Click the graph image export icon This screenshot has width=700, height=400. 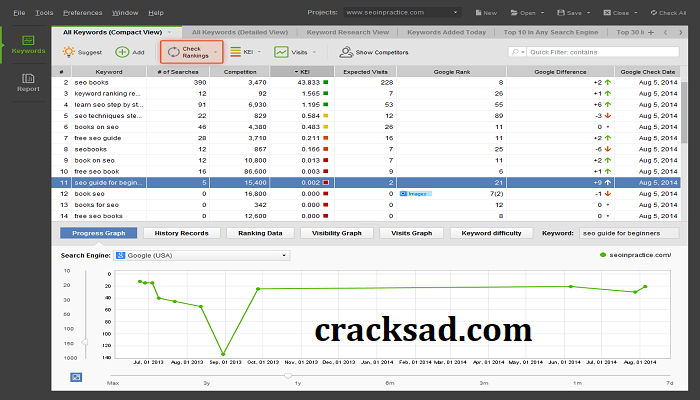tap(76, 377)
